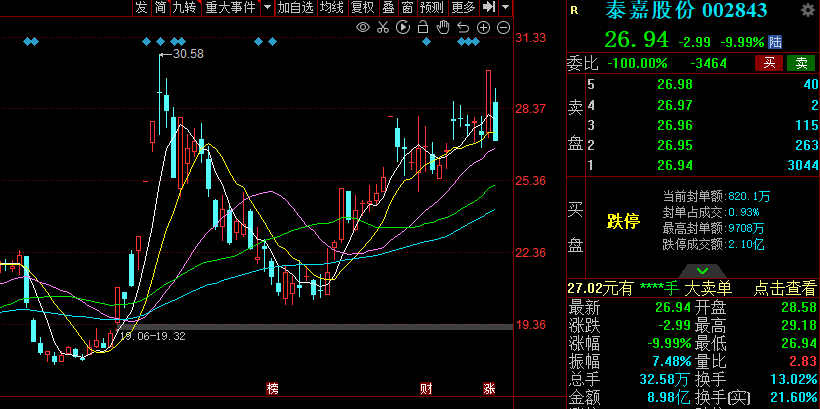Click the 财 marker at chart bottom
Screen dimensions: 820x409
[x=426, y=389]
